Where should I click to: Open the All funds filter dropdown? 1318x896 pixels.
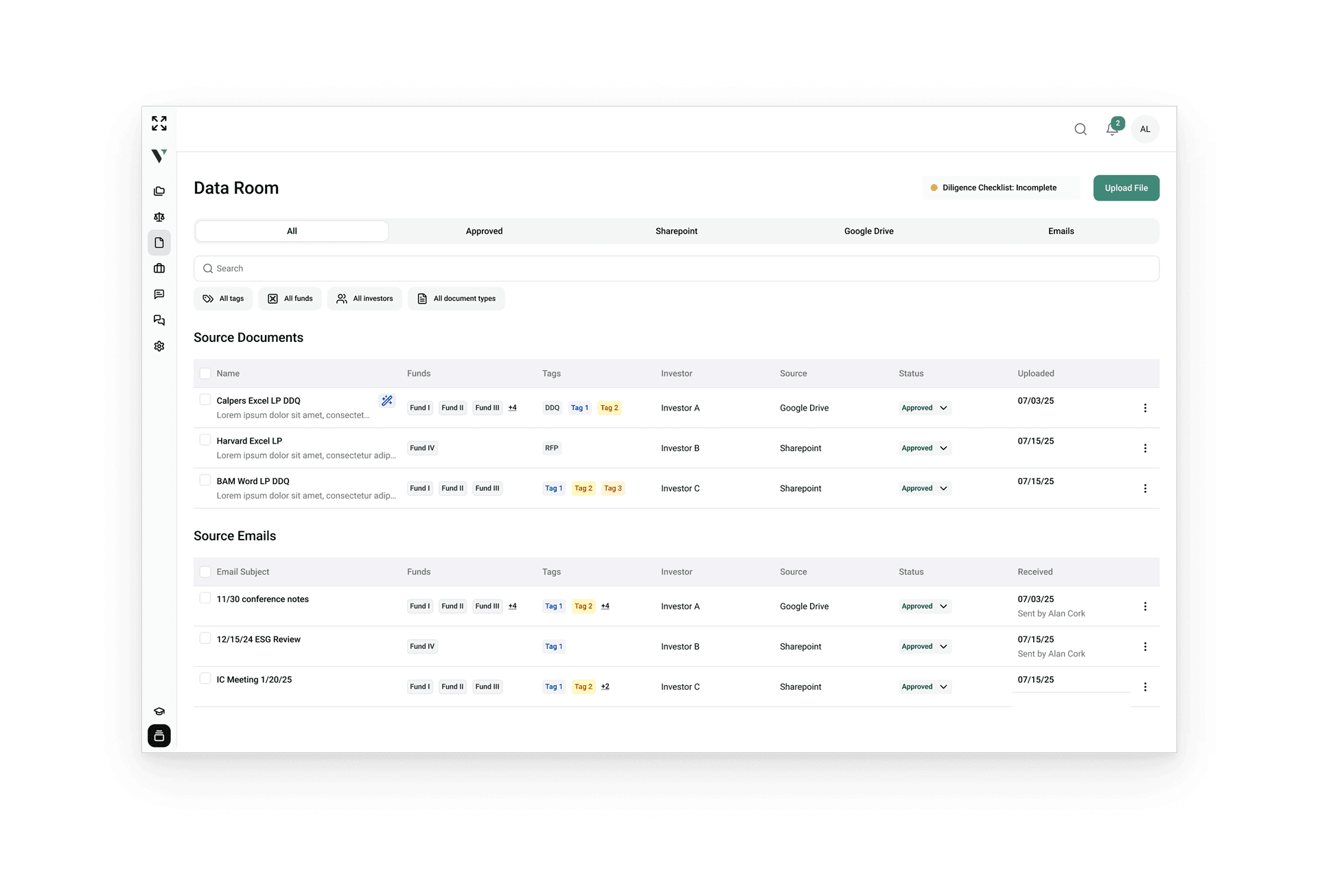coord(290,299)
